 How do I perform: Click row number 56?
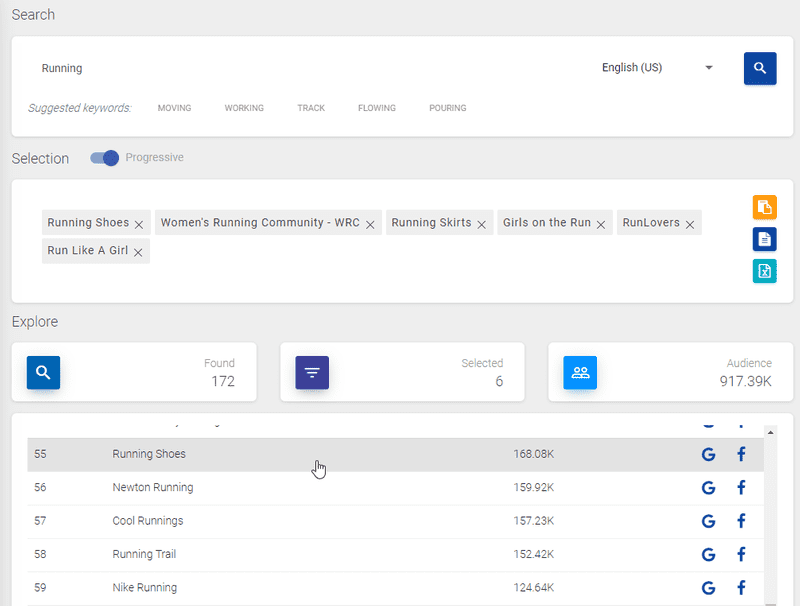pyautogui.click(x=40, y=487)
